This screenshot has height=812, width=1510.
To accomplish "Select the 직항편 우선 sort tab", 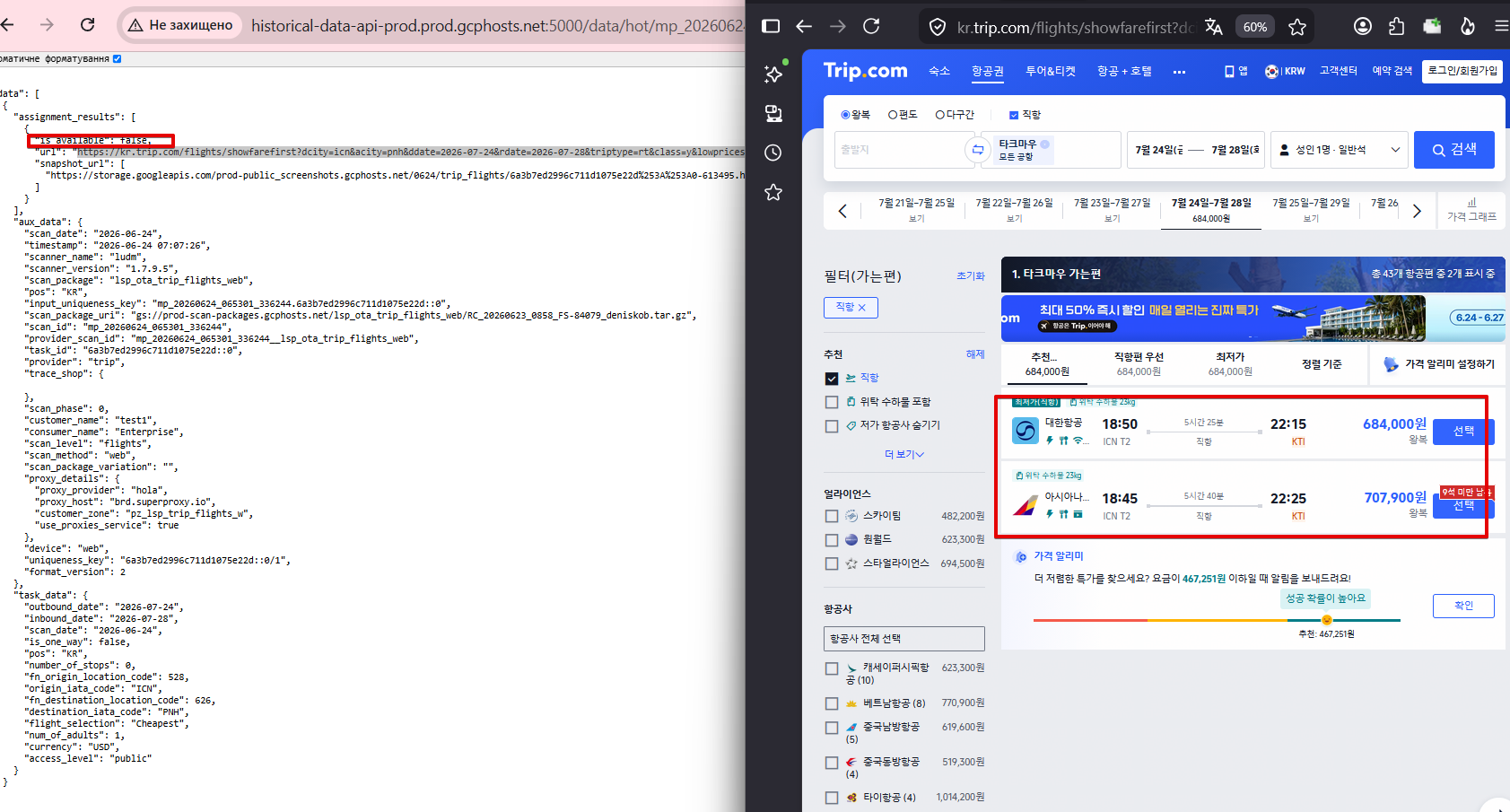I will [1139, 363].
